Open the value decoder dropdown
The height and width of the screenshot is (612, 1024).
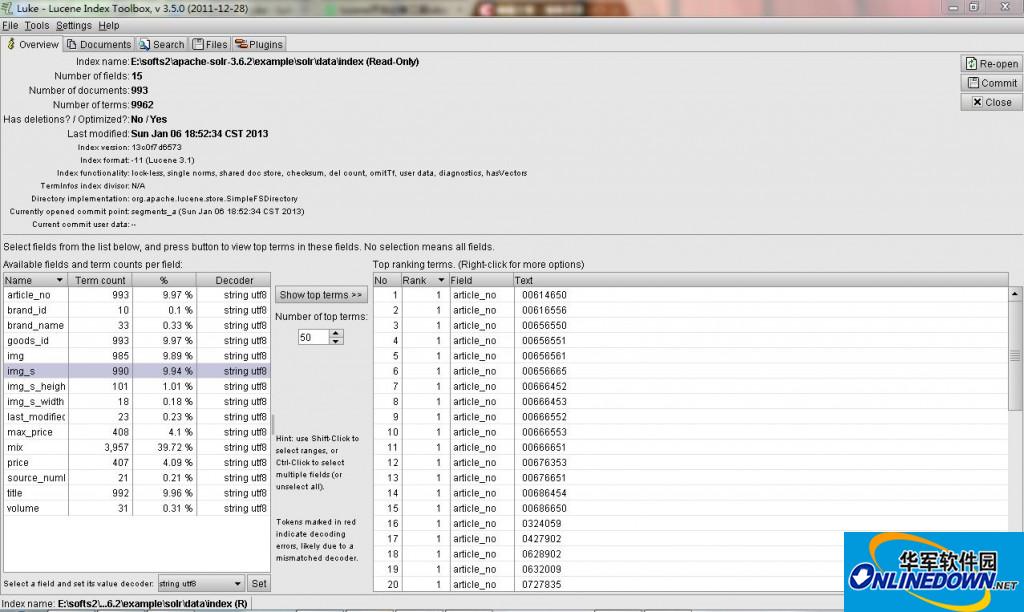point(201,583)
